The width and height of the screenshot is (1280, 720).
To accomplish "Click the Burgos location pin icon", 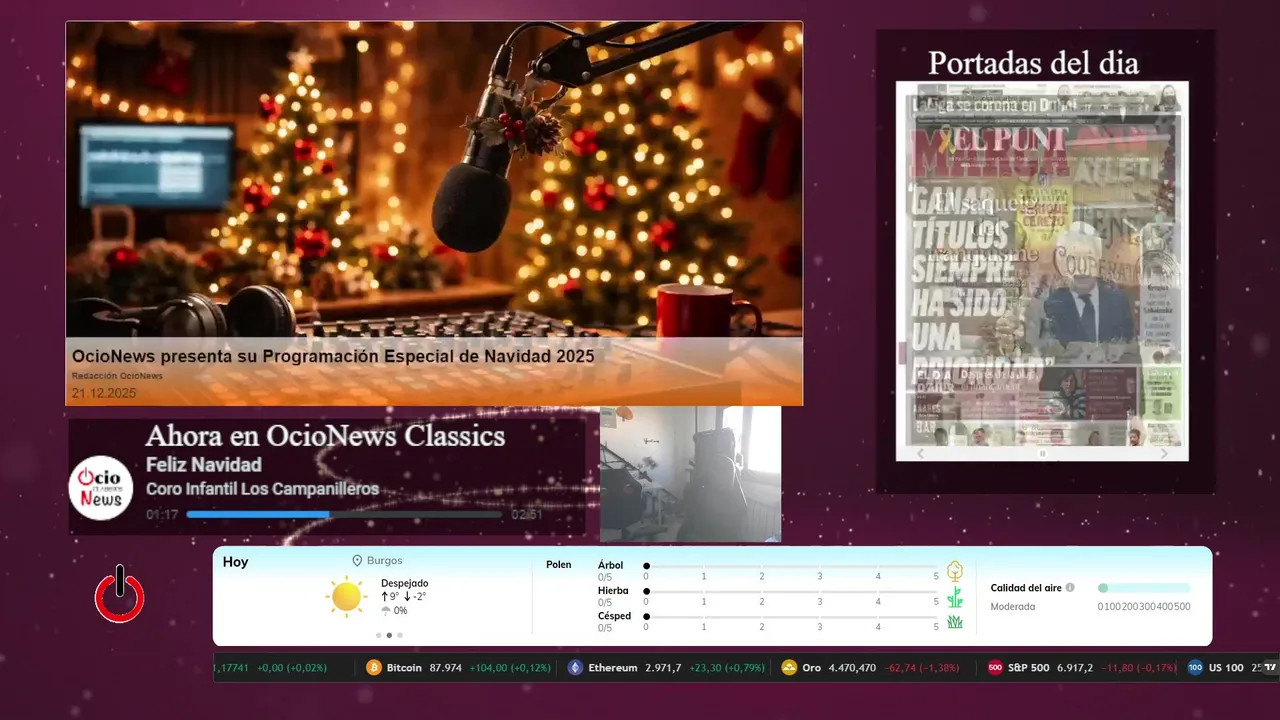I will coord(357,561).
